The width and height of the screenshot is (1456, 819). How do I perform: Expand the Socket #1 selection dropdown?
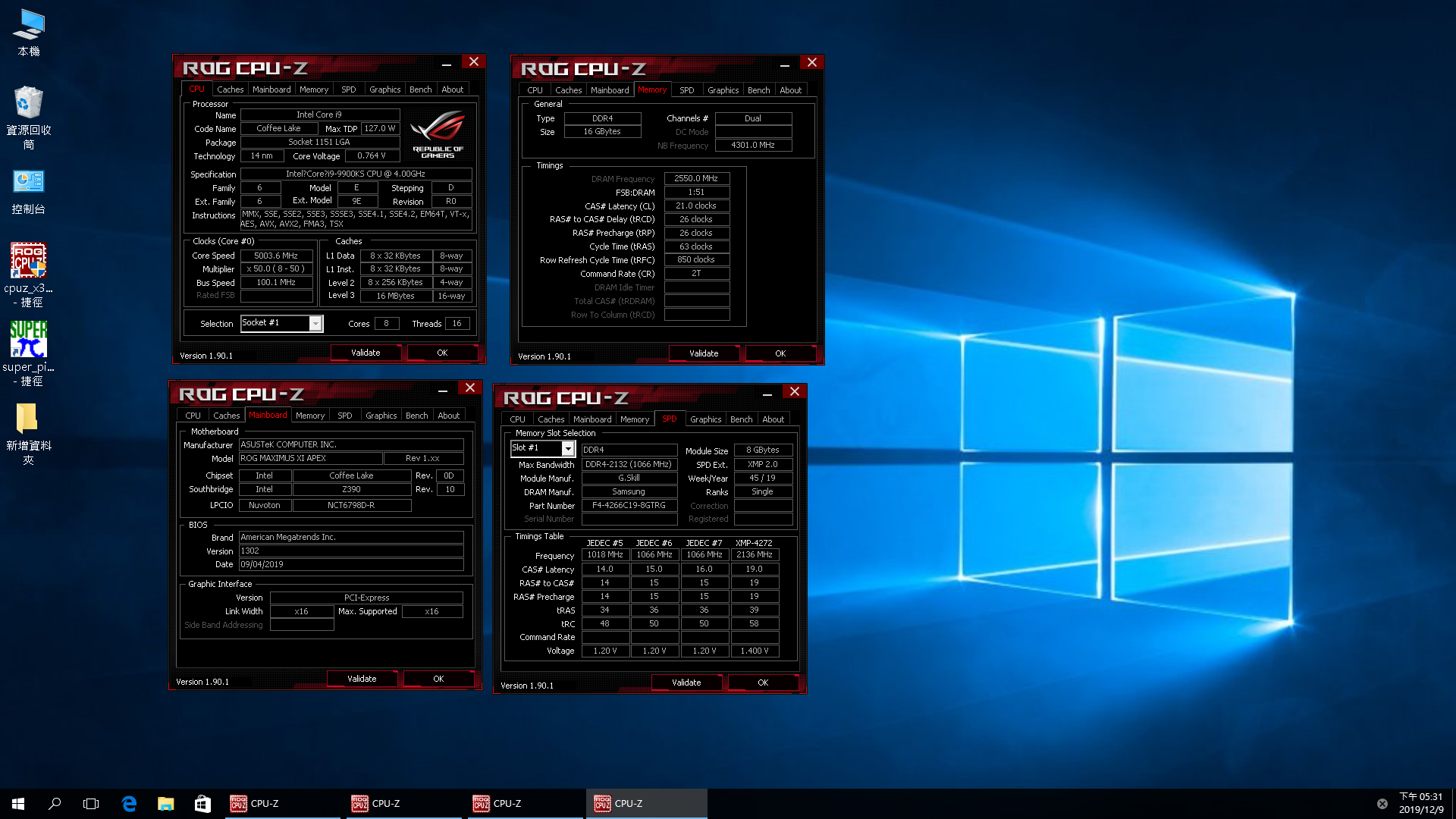315,324
